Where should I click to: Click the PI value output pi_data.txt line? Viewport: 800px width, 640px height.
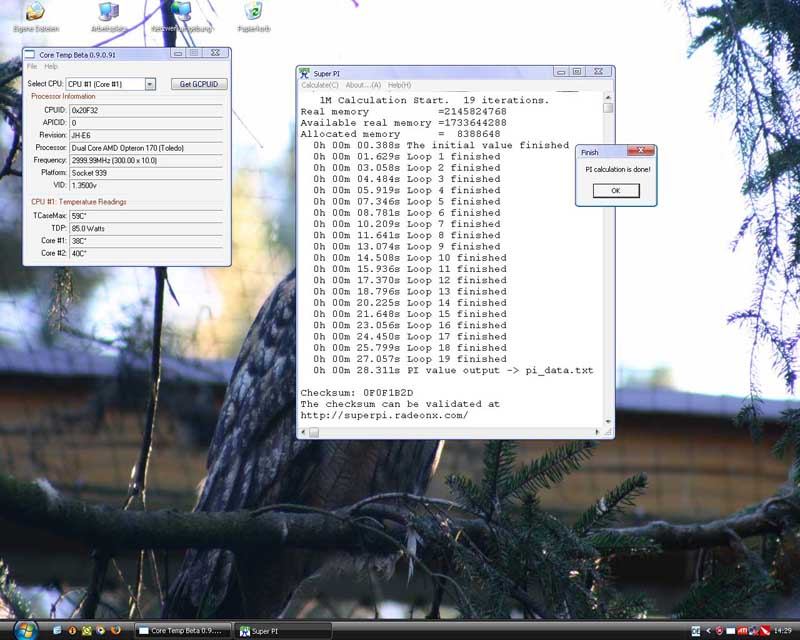coord(453,370)
